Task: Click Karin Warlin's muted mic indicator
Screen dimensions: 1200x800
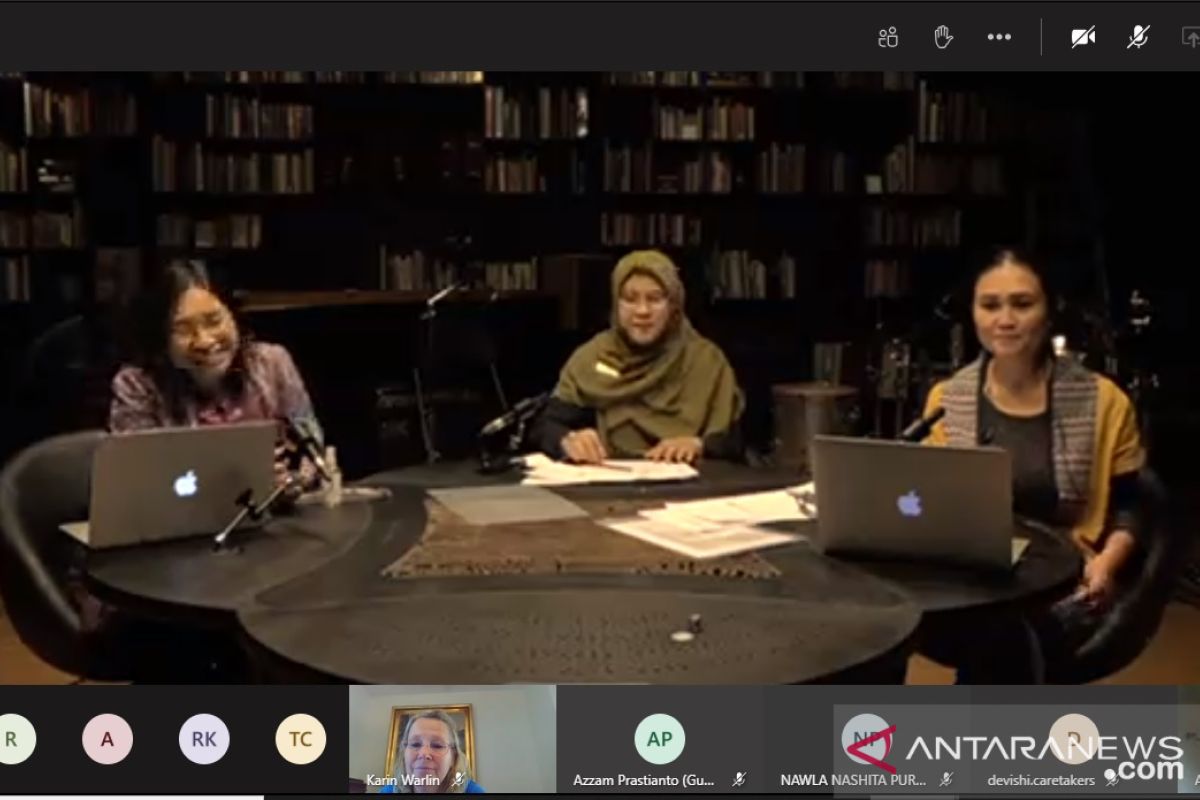Action: 458,779
